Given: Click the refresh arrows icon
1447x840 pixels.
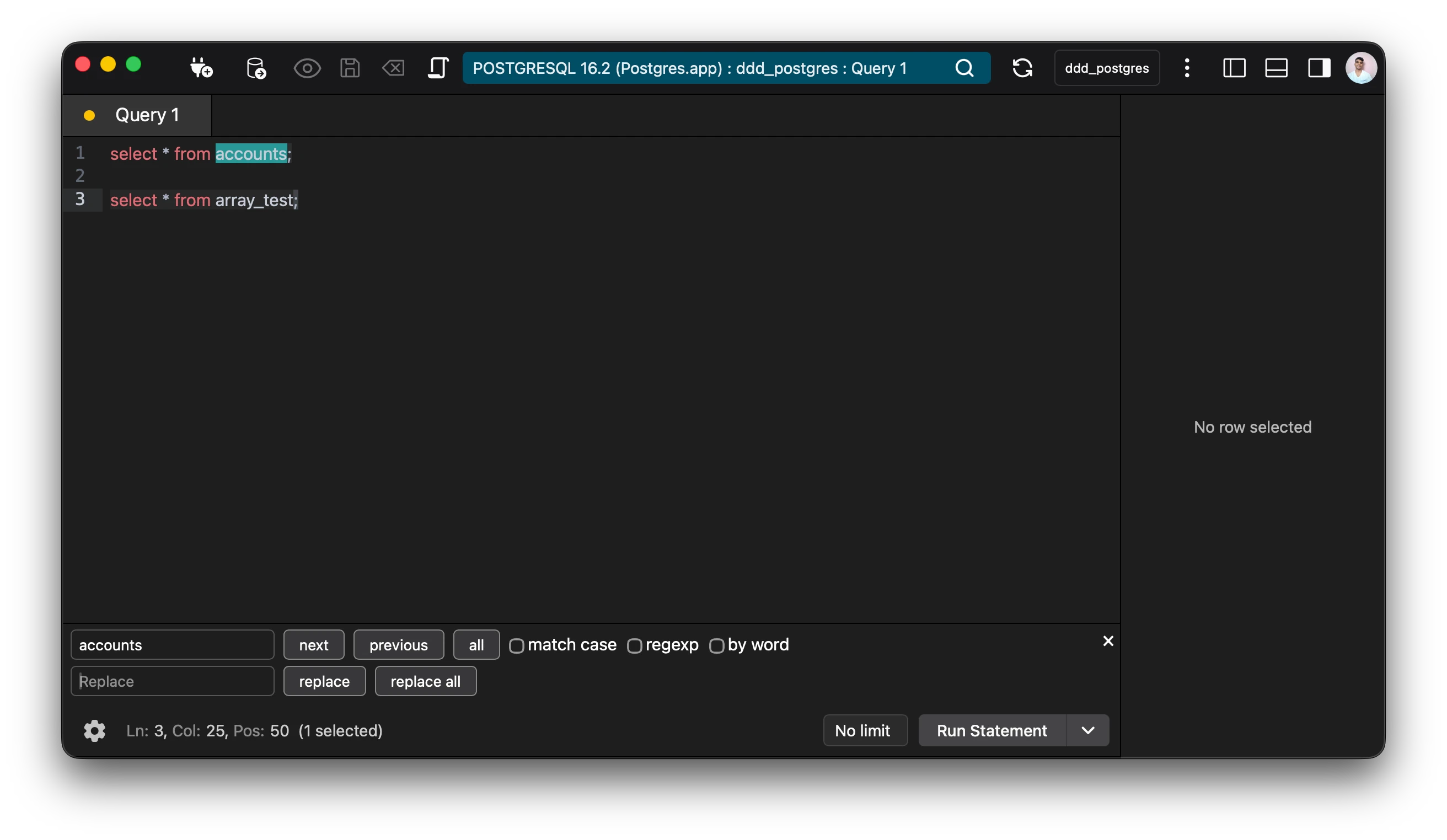Looking at the screenshot, I should tap(1022, 68).
